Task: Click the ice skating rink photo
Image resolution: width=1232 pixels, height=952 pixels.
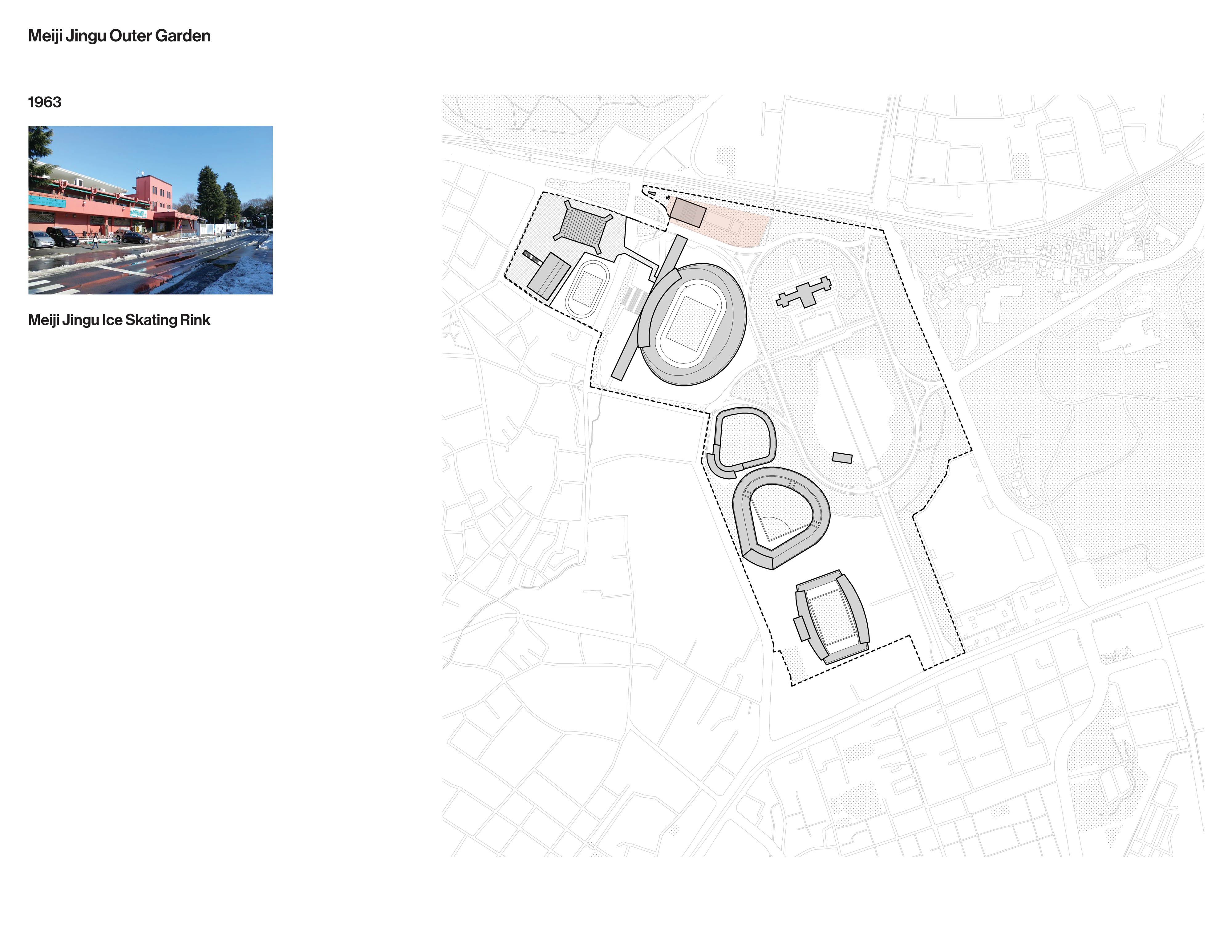Action: (150, 210)
